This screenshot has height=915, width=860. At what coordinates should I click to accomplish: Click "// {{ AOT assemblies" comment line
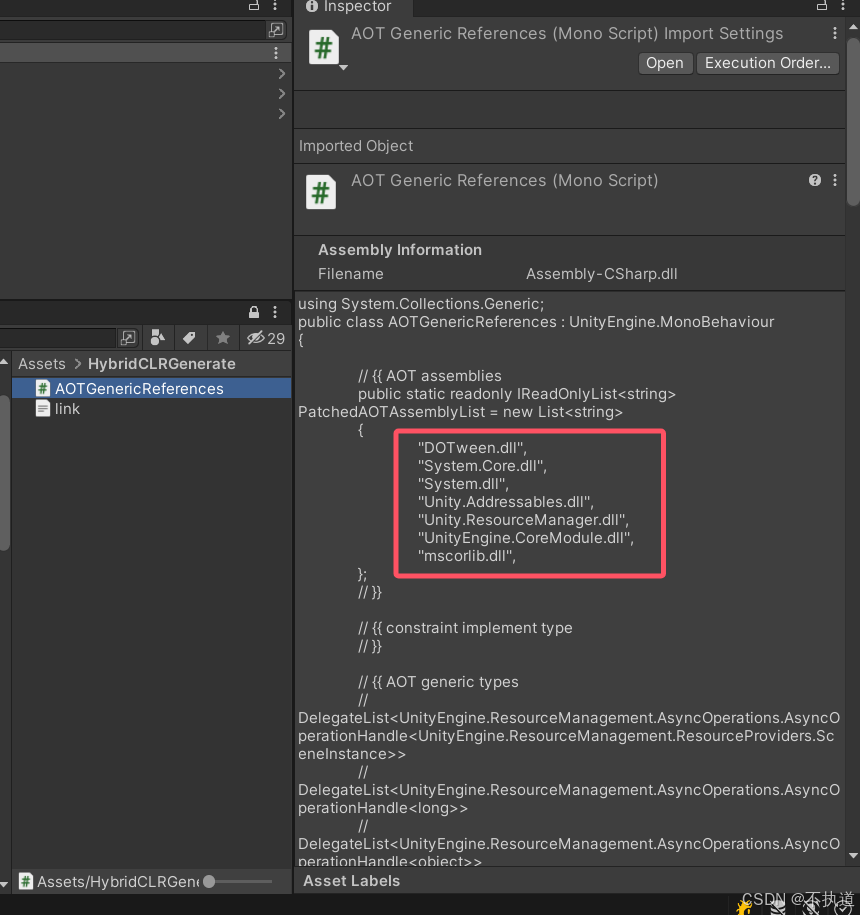click(429, 376)
